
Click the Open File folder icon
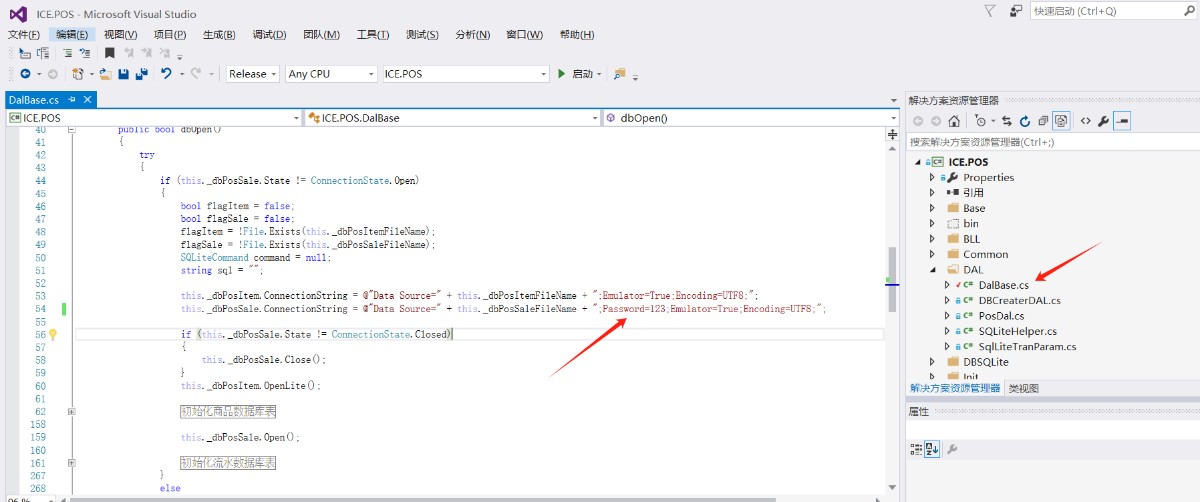(105, 74)
